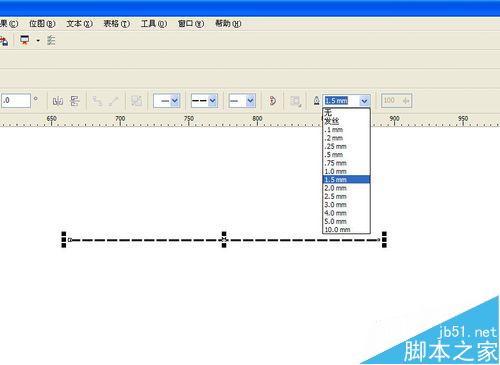The width and height of the screenshot is (500, 365).
Task: Open the 表格(T) menu
Action: pyautogui.click(x=116, y=24)
